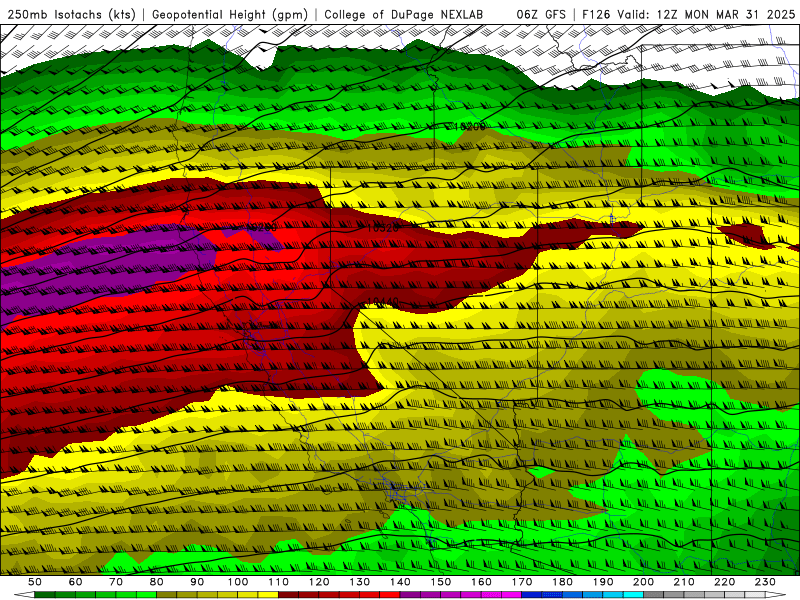Click the '220' legend scale value
This screenshot has height=600, width=800.
pos(724,582)
